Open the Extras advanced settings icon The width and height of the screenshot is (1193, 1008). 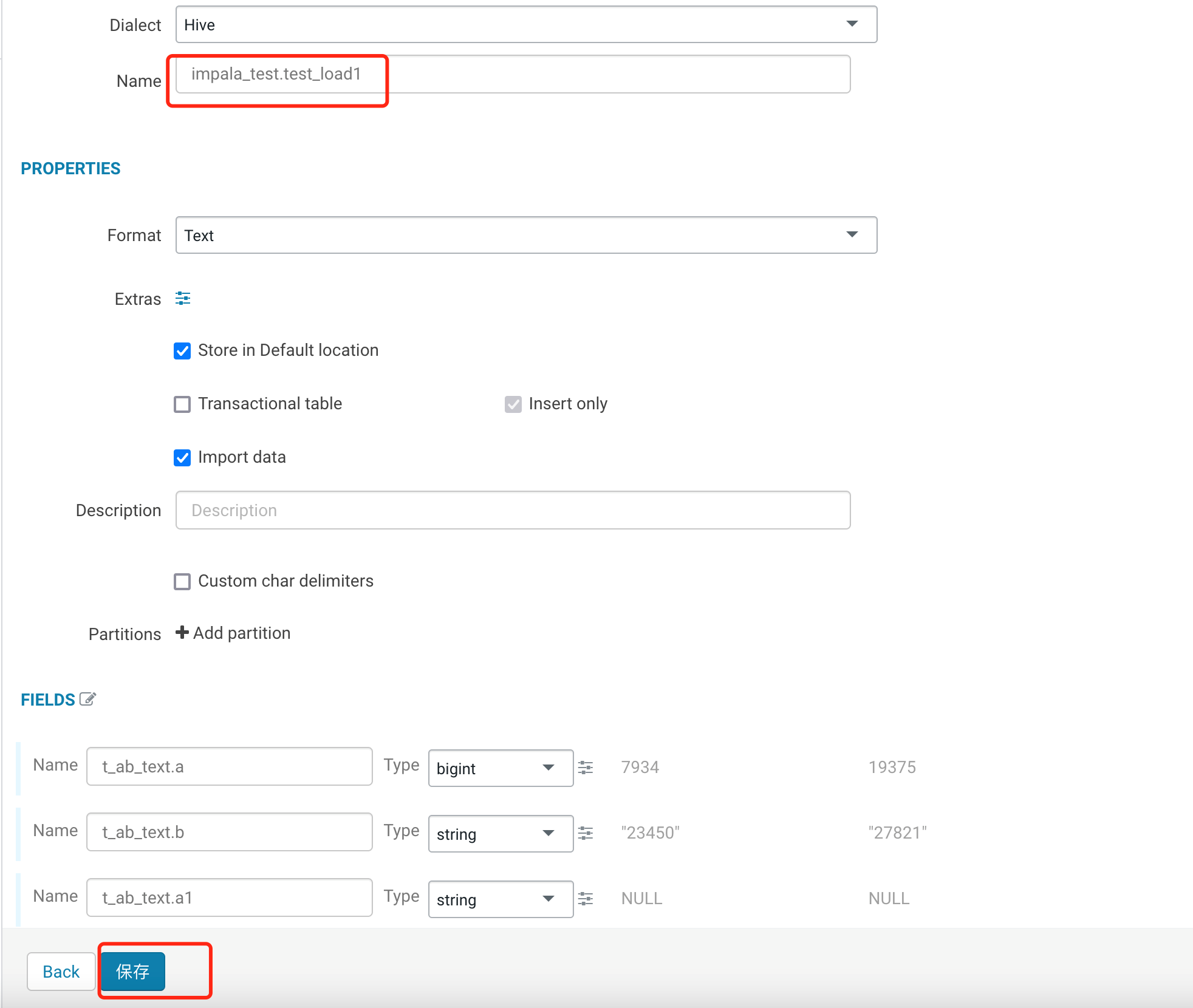pyautogui.click(x=183, y=298)
